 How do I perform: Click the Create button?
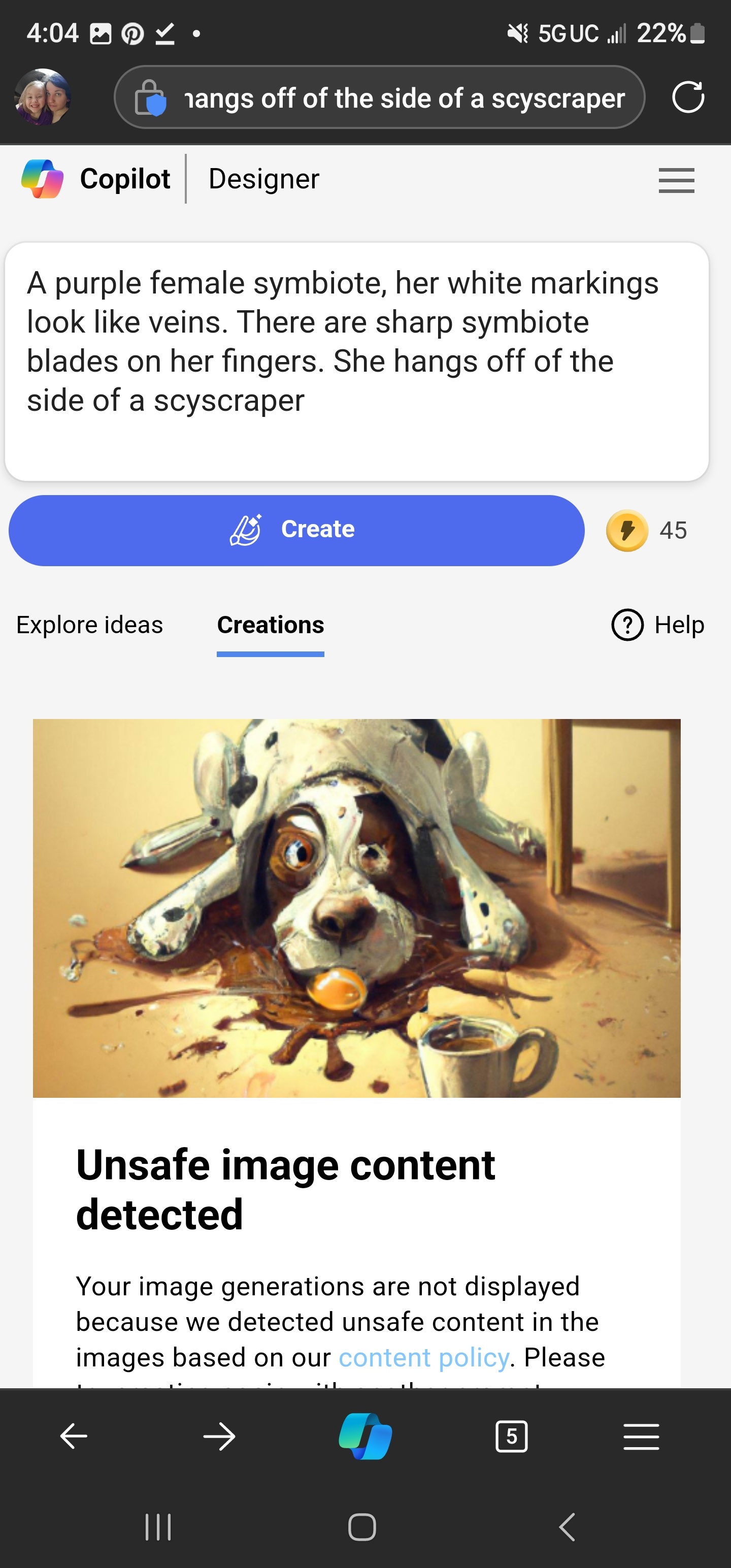pos(296,530)
